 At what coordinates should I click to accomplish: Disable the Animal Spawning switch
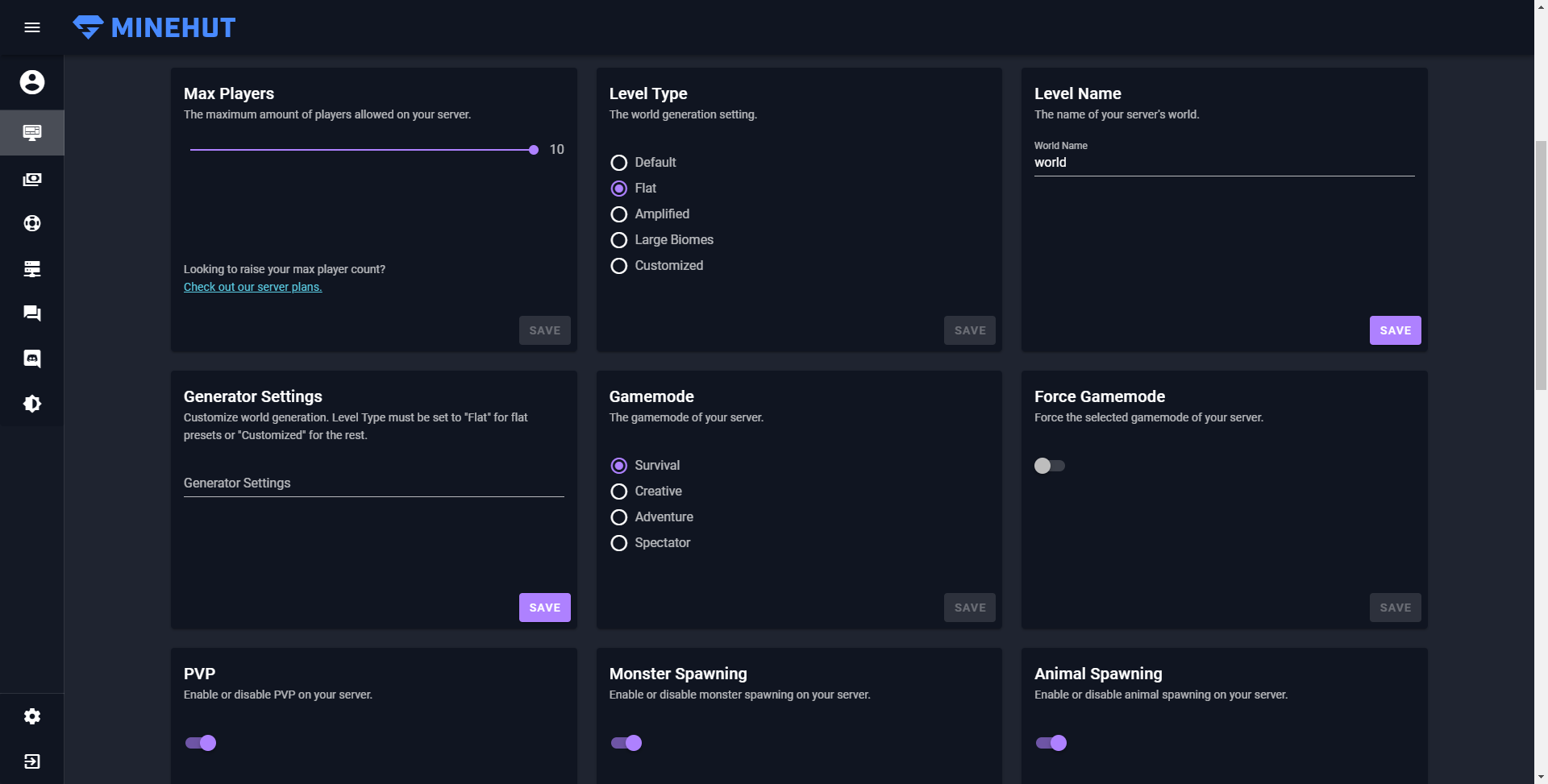(x=1051, y=743)
